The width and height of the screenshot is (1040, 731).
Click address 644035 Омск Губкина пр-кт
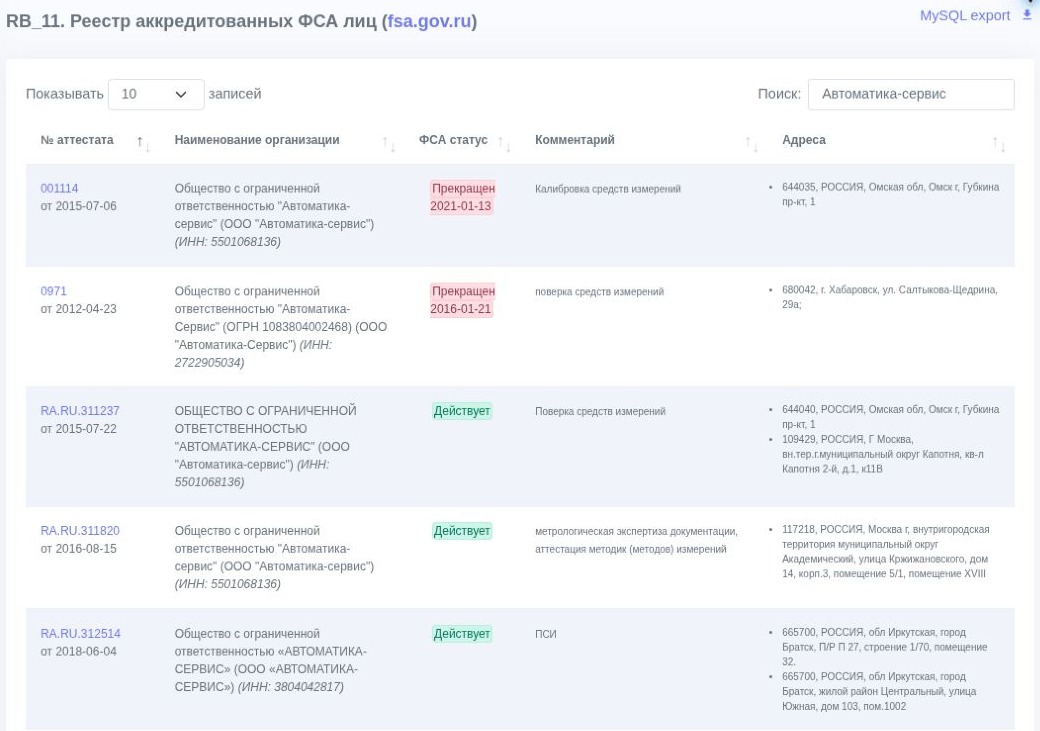(x=890, y=194)
